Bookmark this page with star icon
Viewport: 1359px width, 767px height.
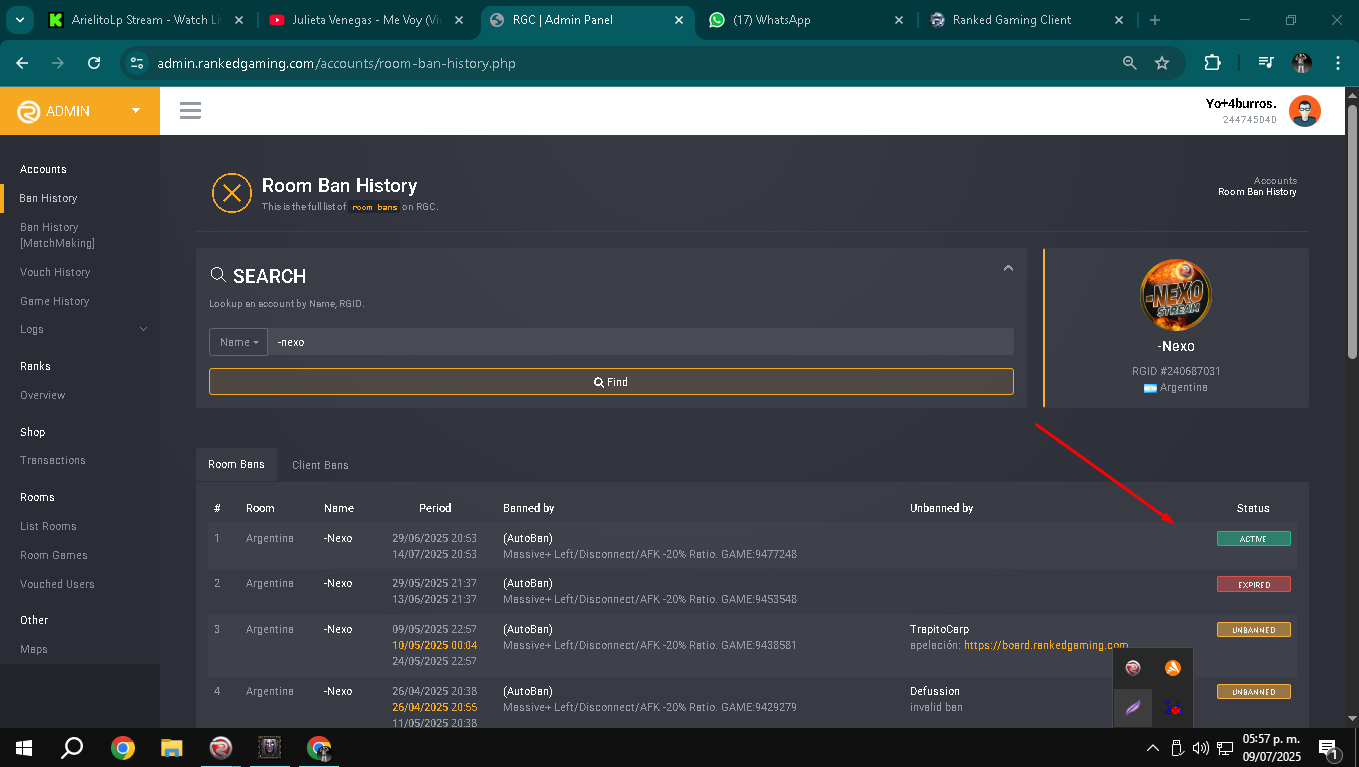pos(1162,63)
